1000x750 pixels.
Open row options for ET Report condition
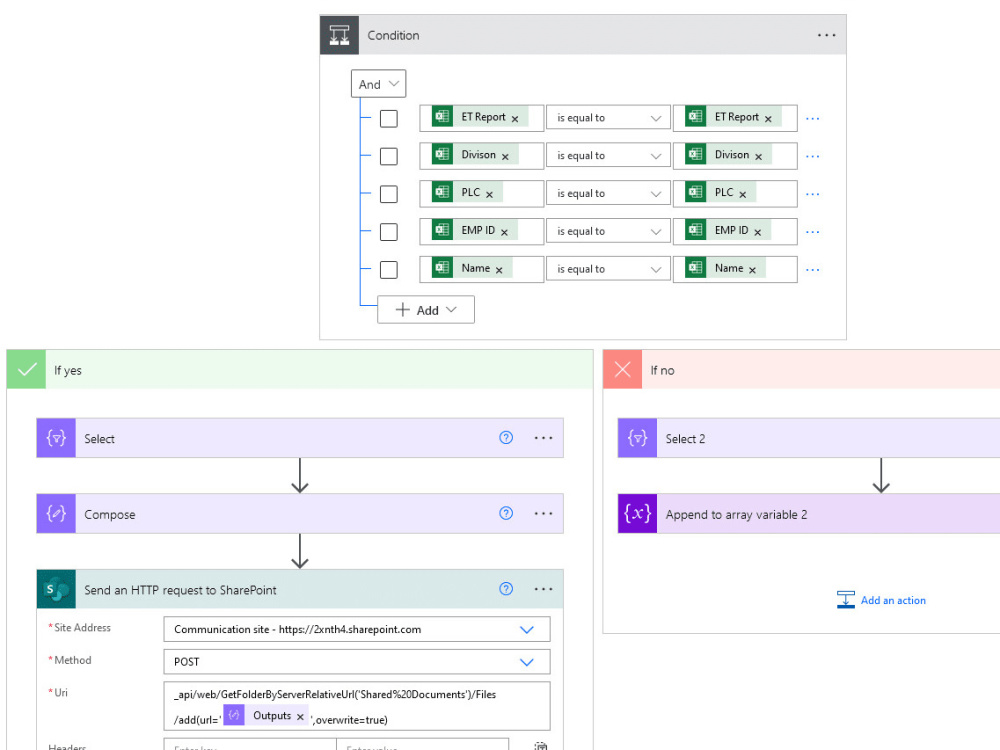click(812, 119)
